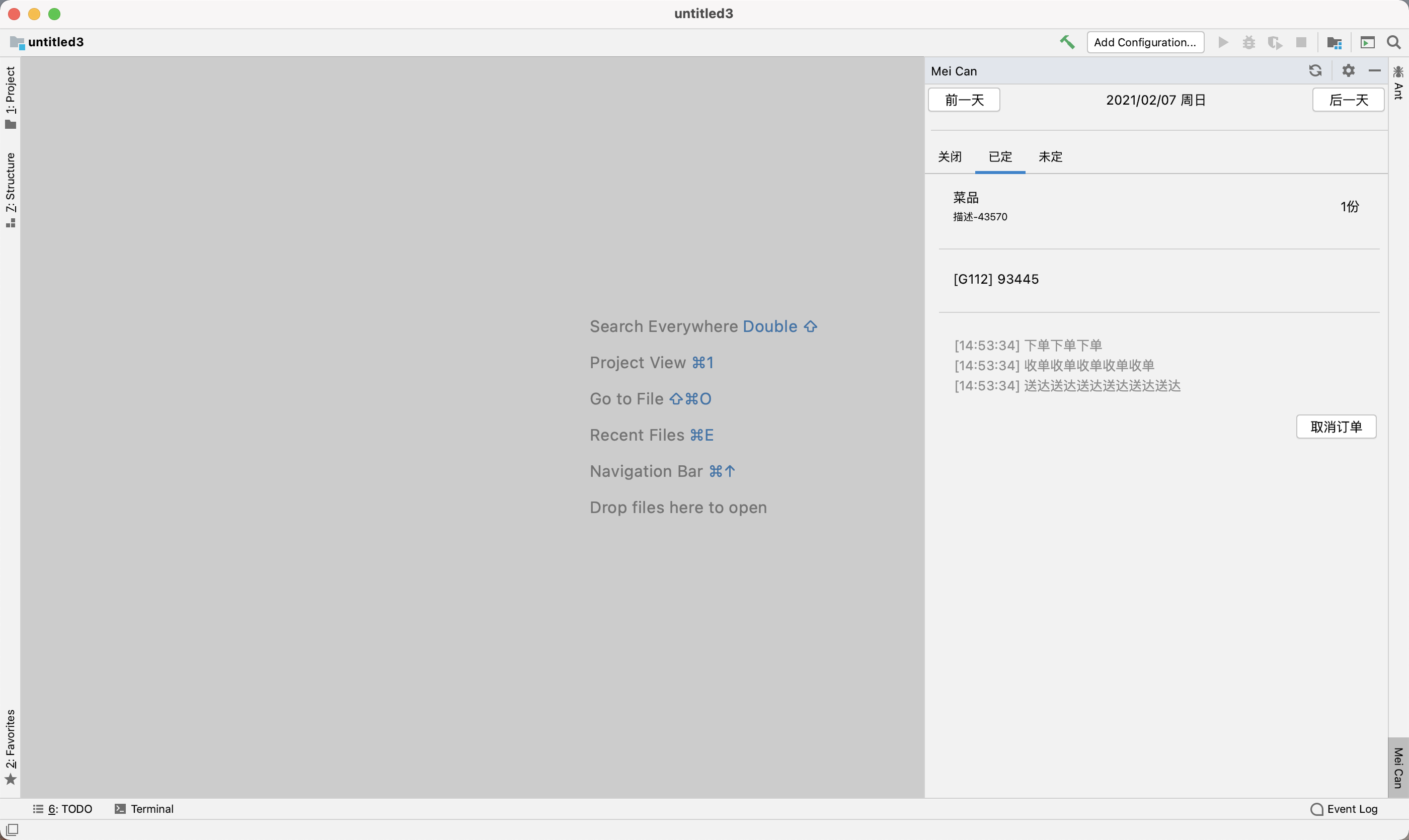Click the Run play icon
This screenshot has width=1409, height=840.
pos(1223,42)
